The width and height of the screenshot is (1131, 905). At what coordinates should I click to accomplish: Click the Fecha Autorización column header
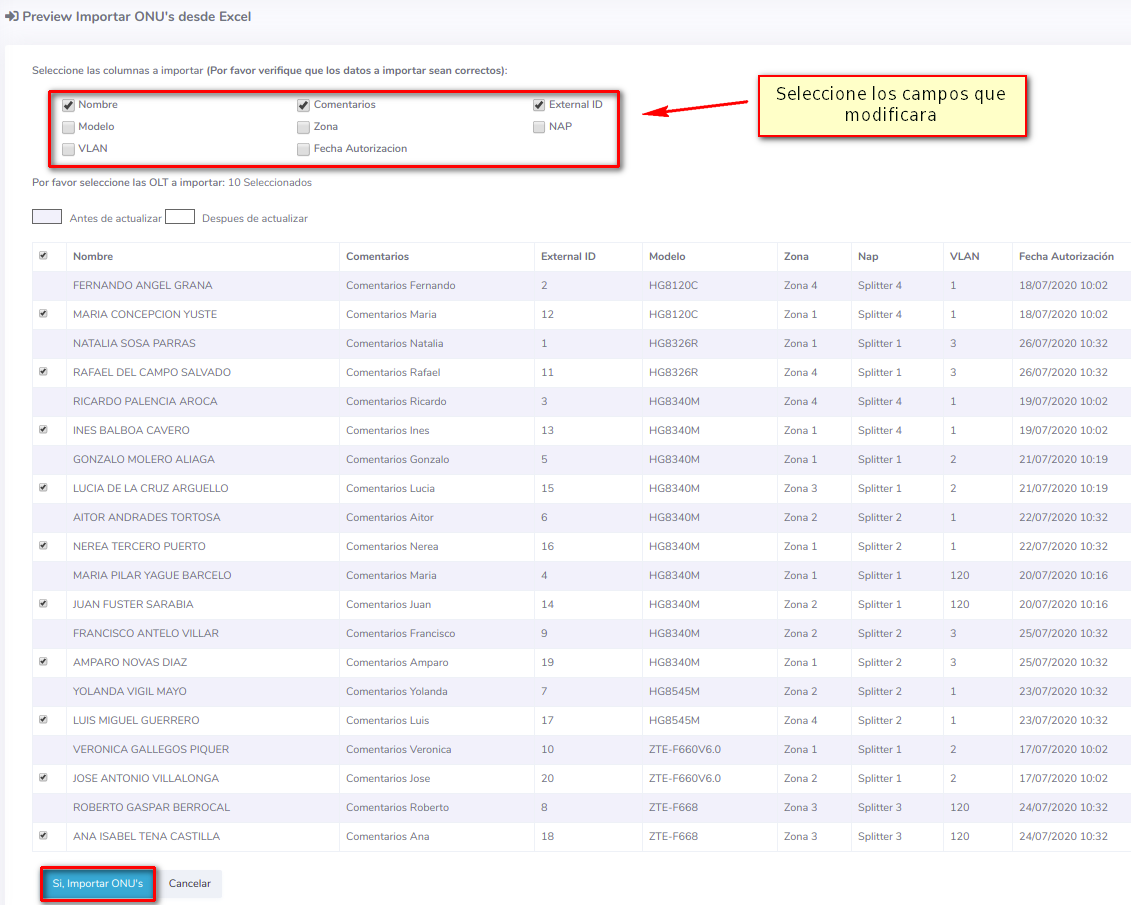(x=1066, y=257)
